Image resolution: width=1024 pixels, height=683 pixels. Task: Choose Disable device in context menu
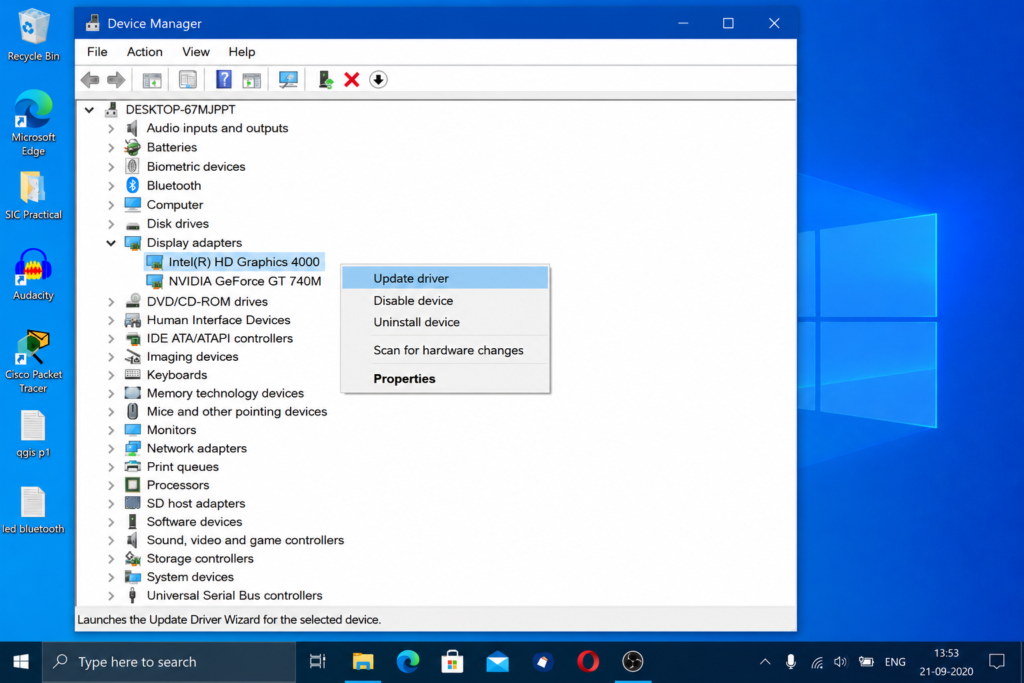445,300
